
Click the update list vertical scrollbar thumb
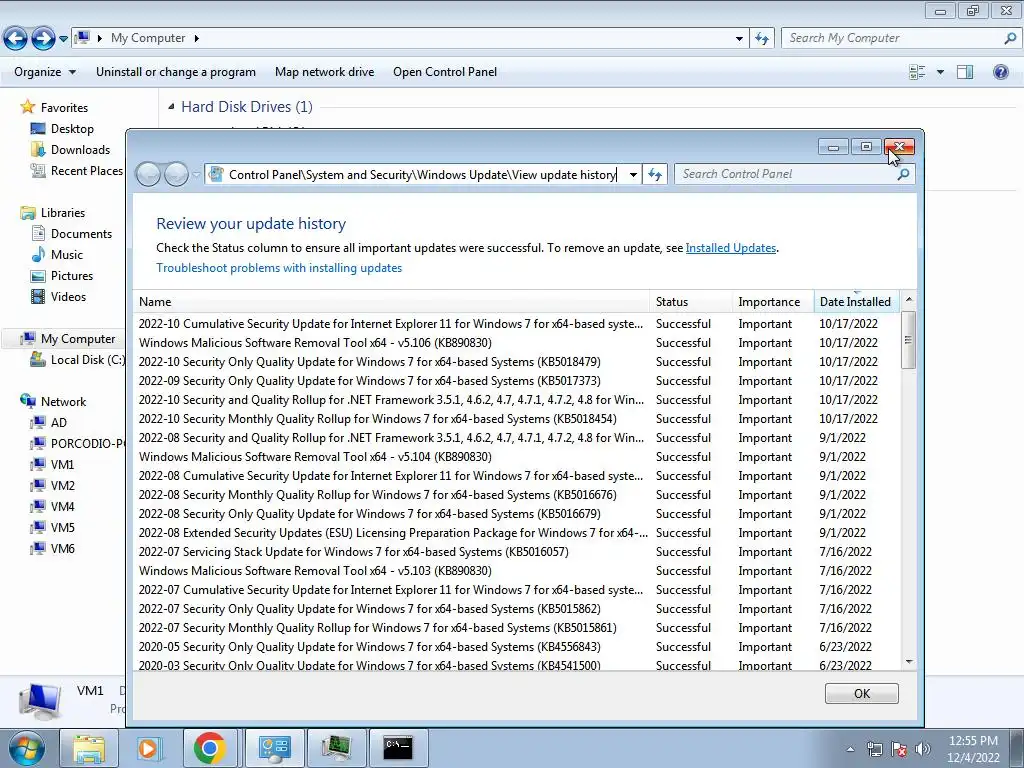pyautogui.click(x=908, y=340)
